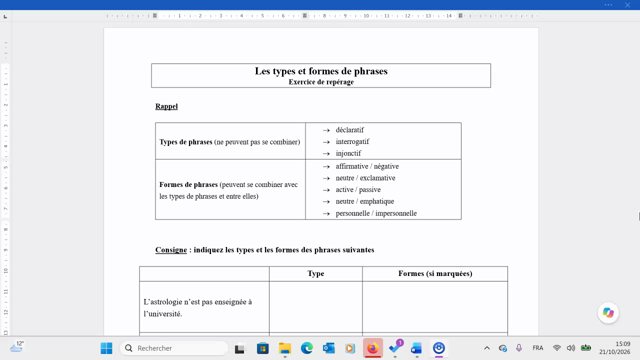Viewport: 640px width, 360px height.
Task: Launch Microsoft Store from the taskbar
Action: (262, 349)
